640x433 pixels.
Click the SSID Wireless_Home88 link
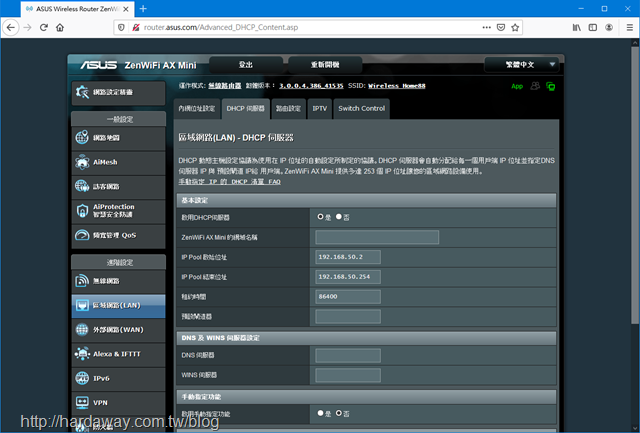396,86
